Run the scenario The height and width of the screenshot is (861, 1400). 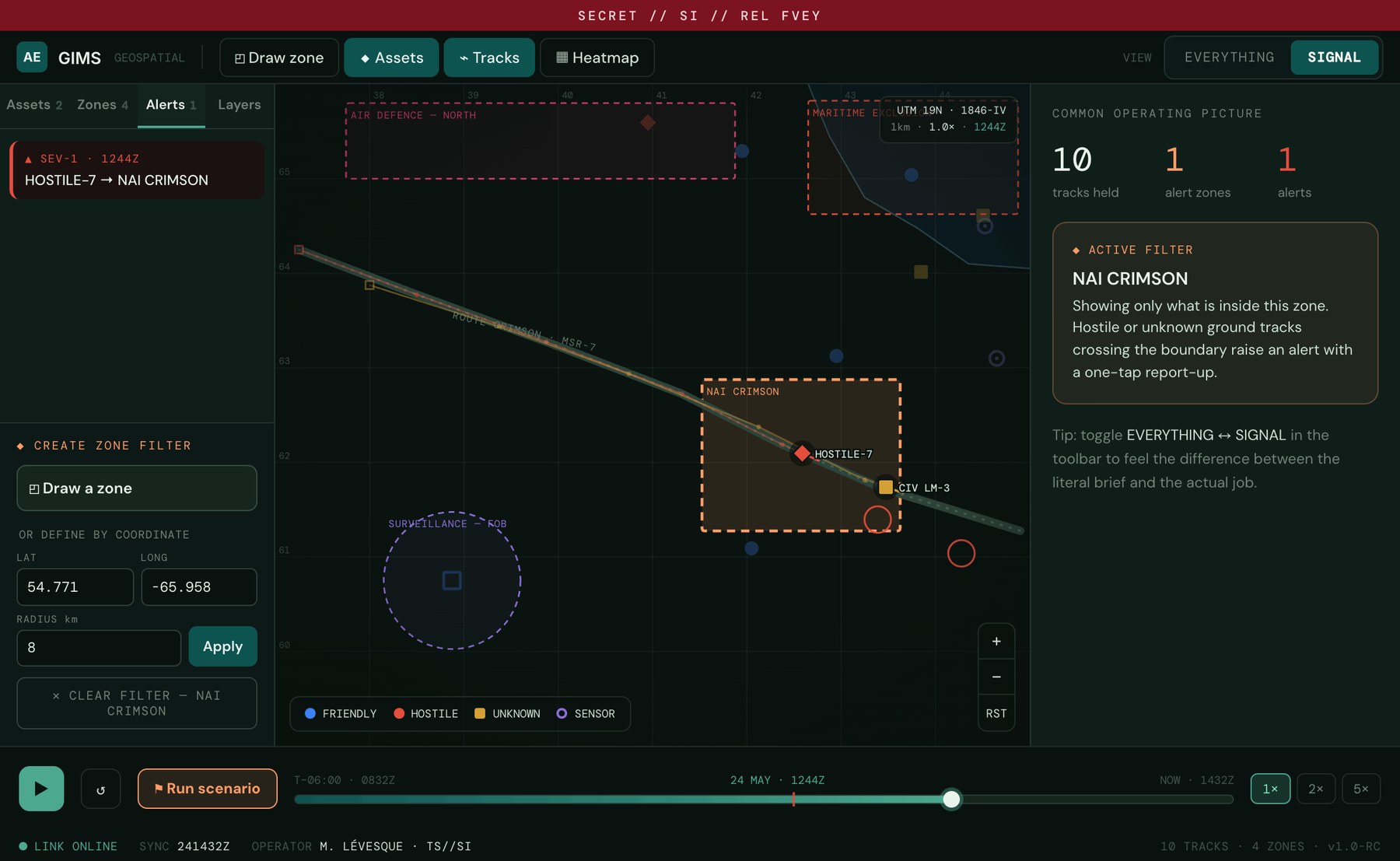208,789
